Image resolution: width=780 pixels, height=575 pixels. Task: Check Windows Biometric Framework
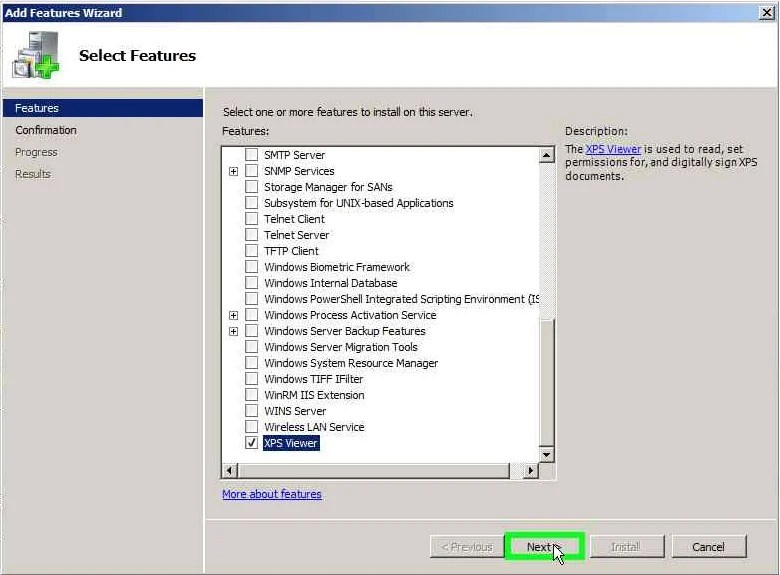[x=252, y=267]
